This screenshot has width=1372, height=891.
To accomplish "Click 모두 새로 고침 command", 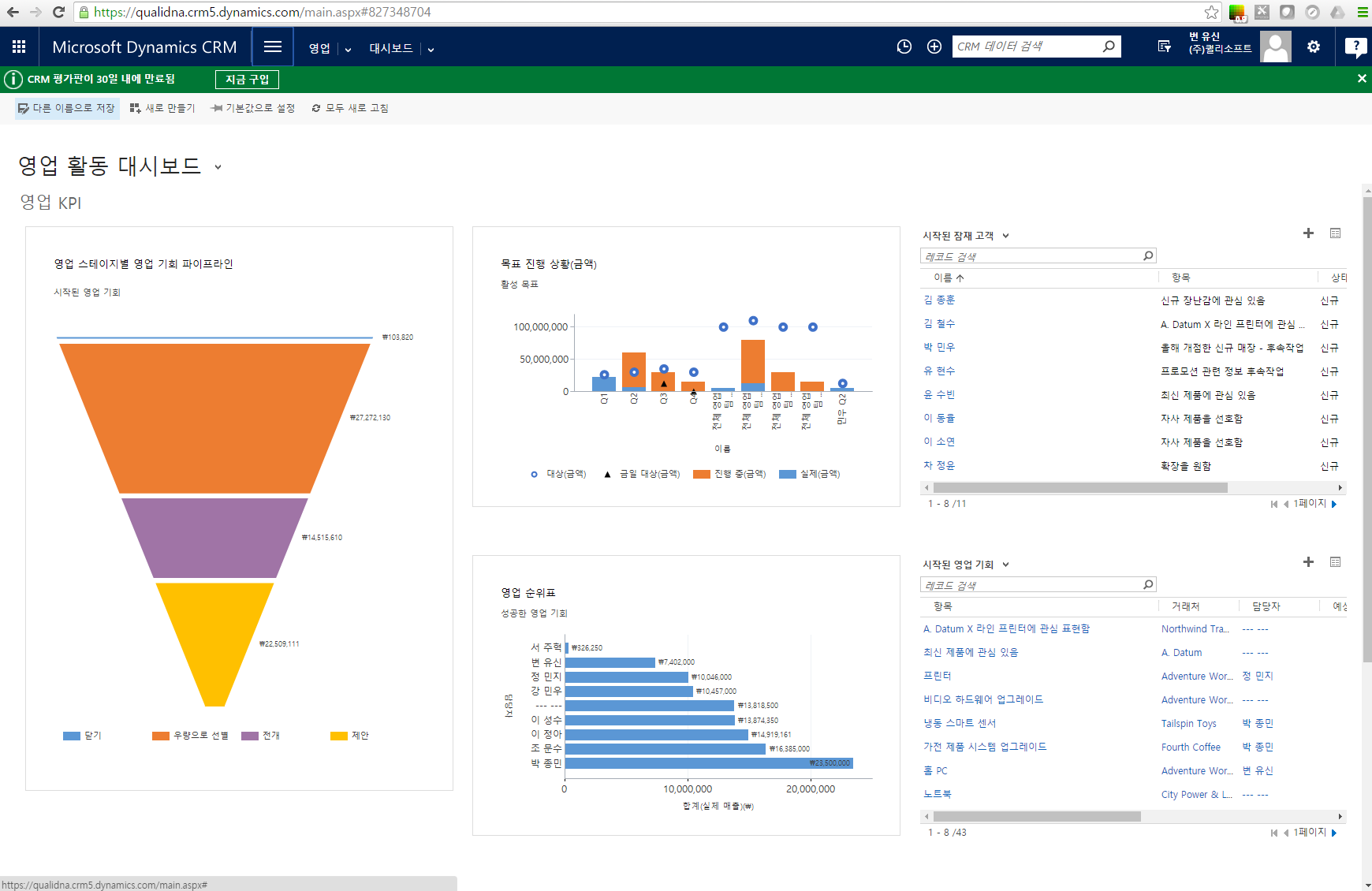I will click(x=350, y=108).
